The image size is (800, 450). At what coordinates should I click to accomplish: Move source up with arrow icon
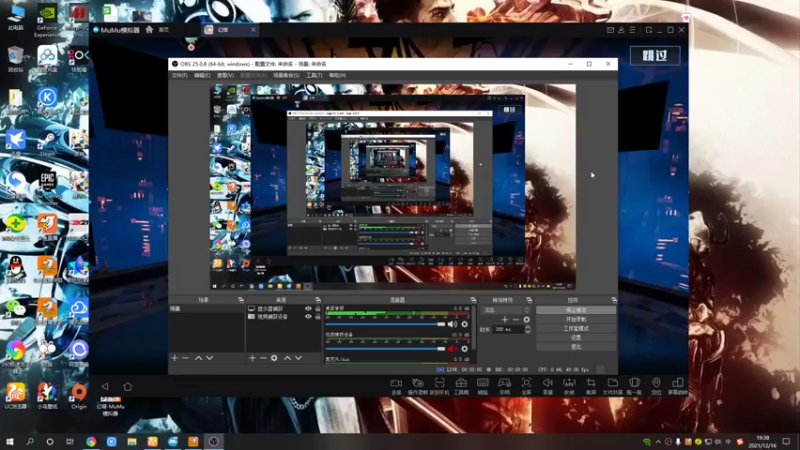click(287, 358)
